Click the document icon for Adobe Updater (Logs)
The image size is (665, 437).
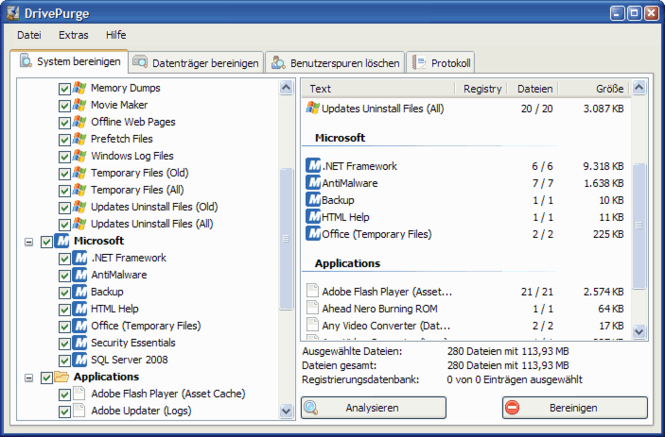click(79, 411)
